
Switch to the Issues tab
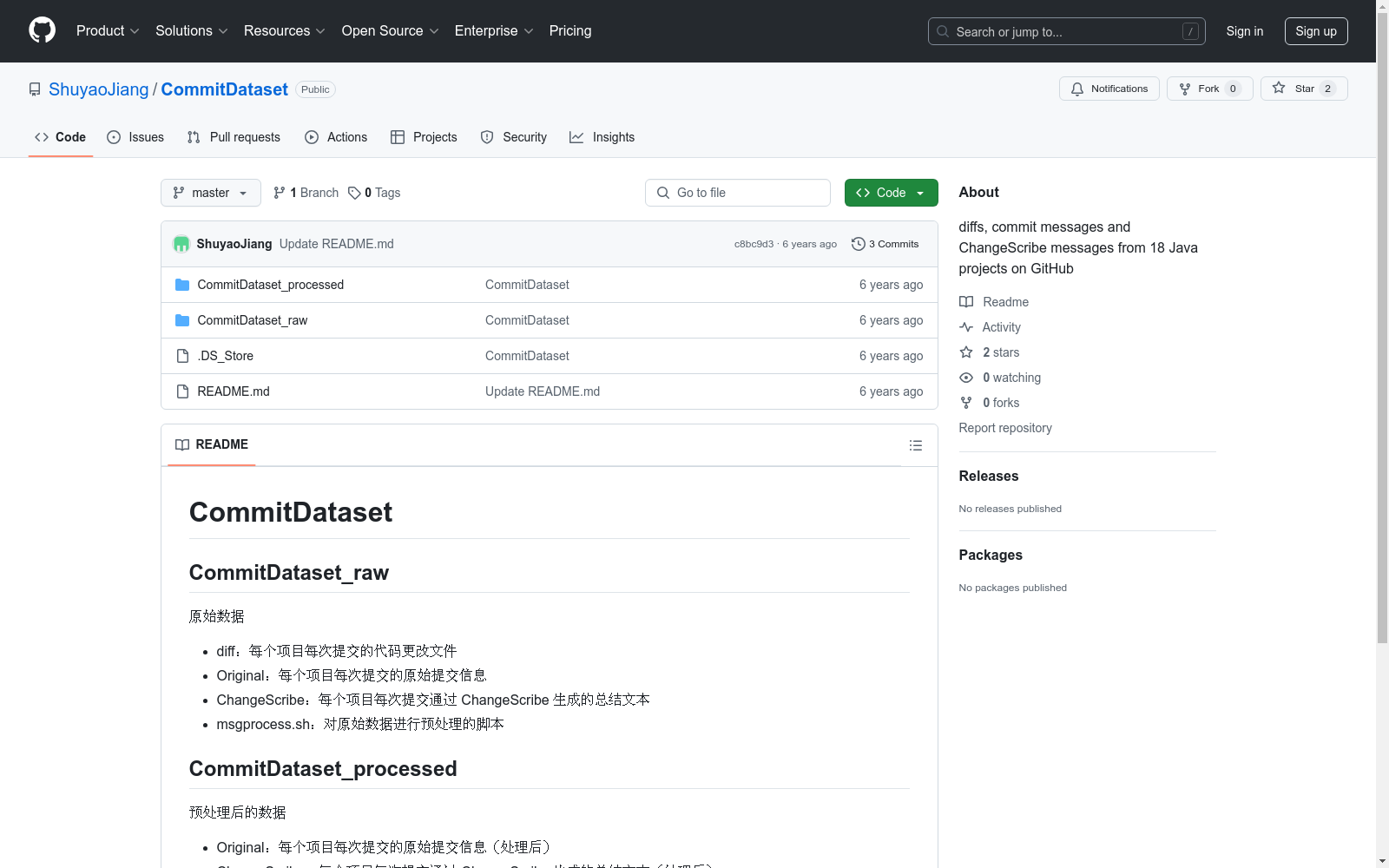coord(135,137)
